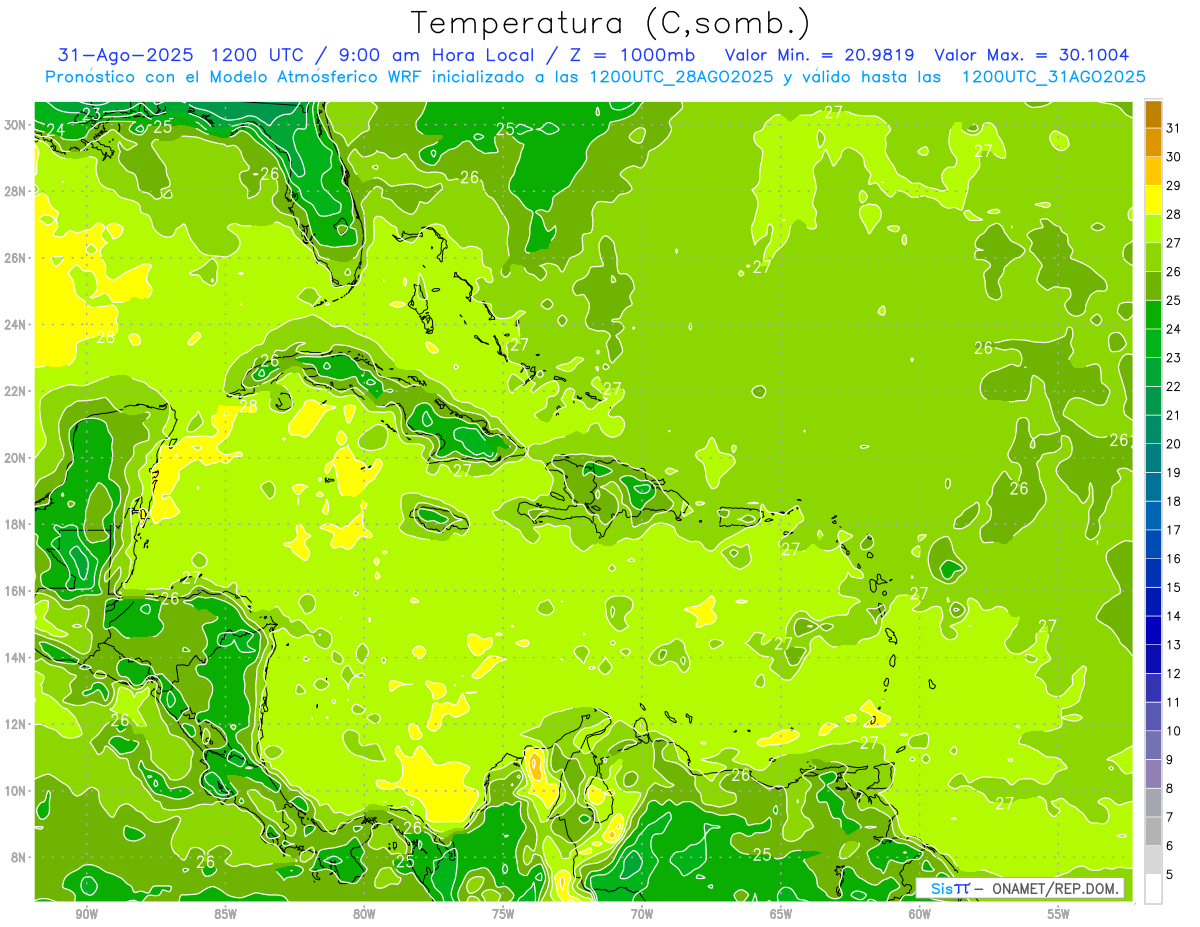Click the 65W longitude label
1200x927 pixels.
781,915
